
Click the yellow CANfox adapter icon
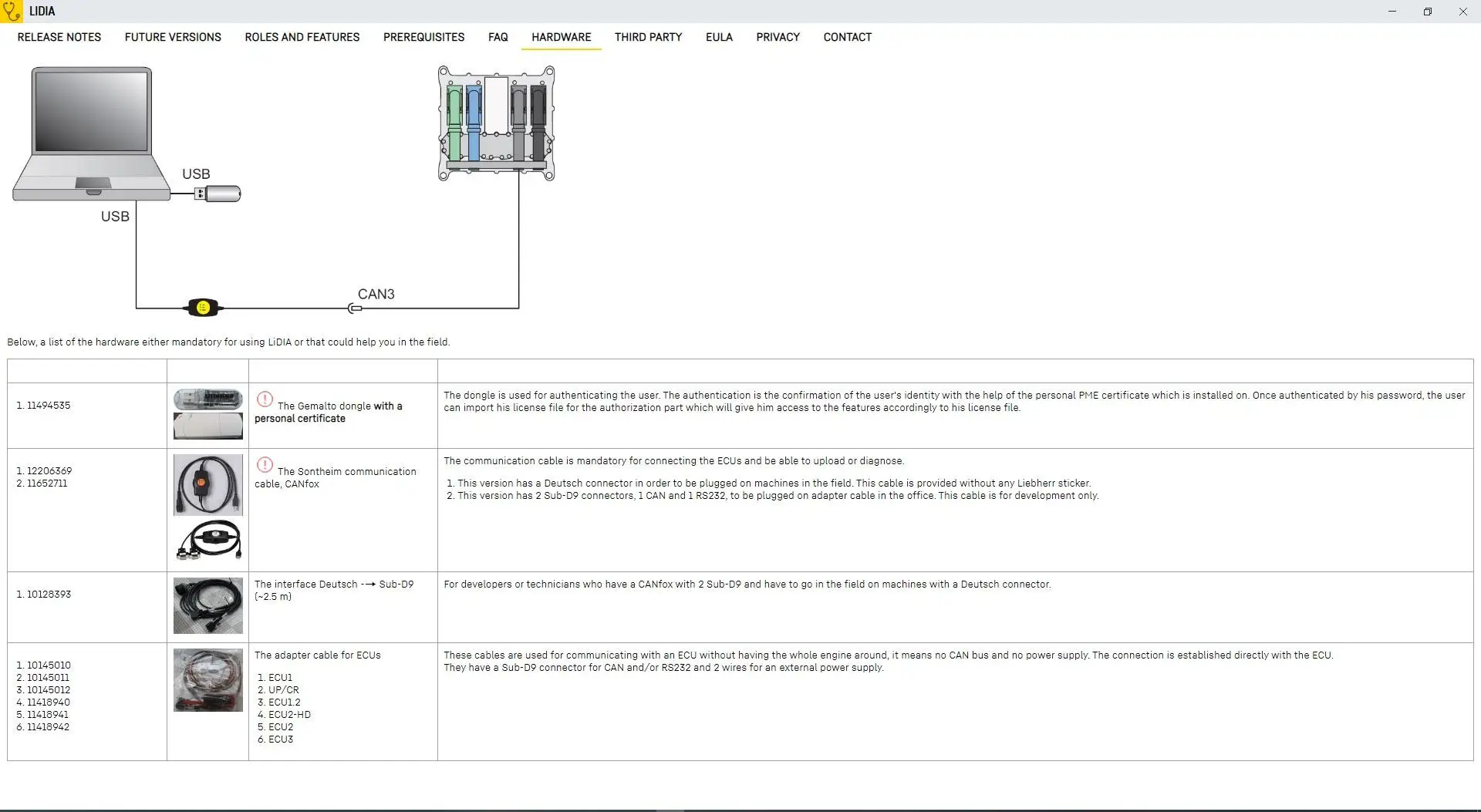point(203,308)
